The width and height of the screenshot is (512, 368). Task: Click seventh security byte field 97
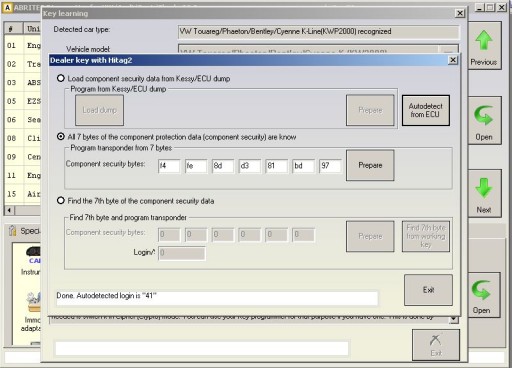click(330, 166)
